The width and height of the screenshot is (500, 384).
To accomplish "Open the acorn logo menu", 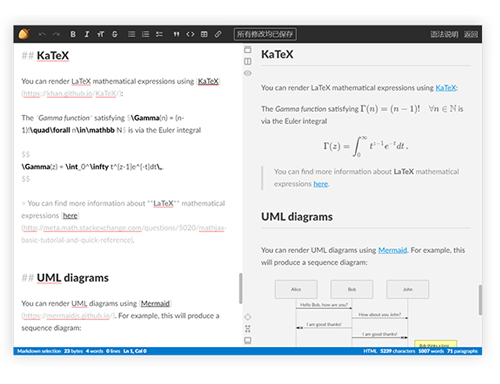I will [x=24, y=34].
